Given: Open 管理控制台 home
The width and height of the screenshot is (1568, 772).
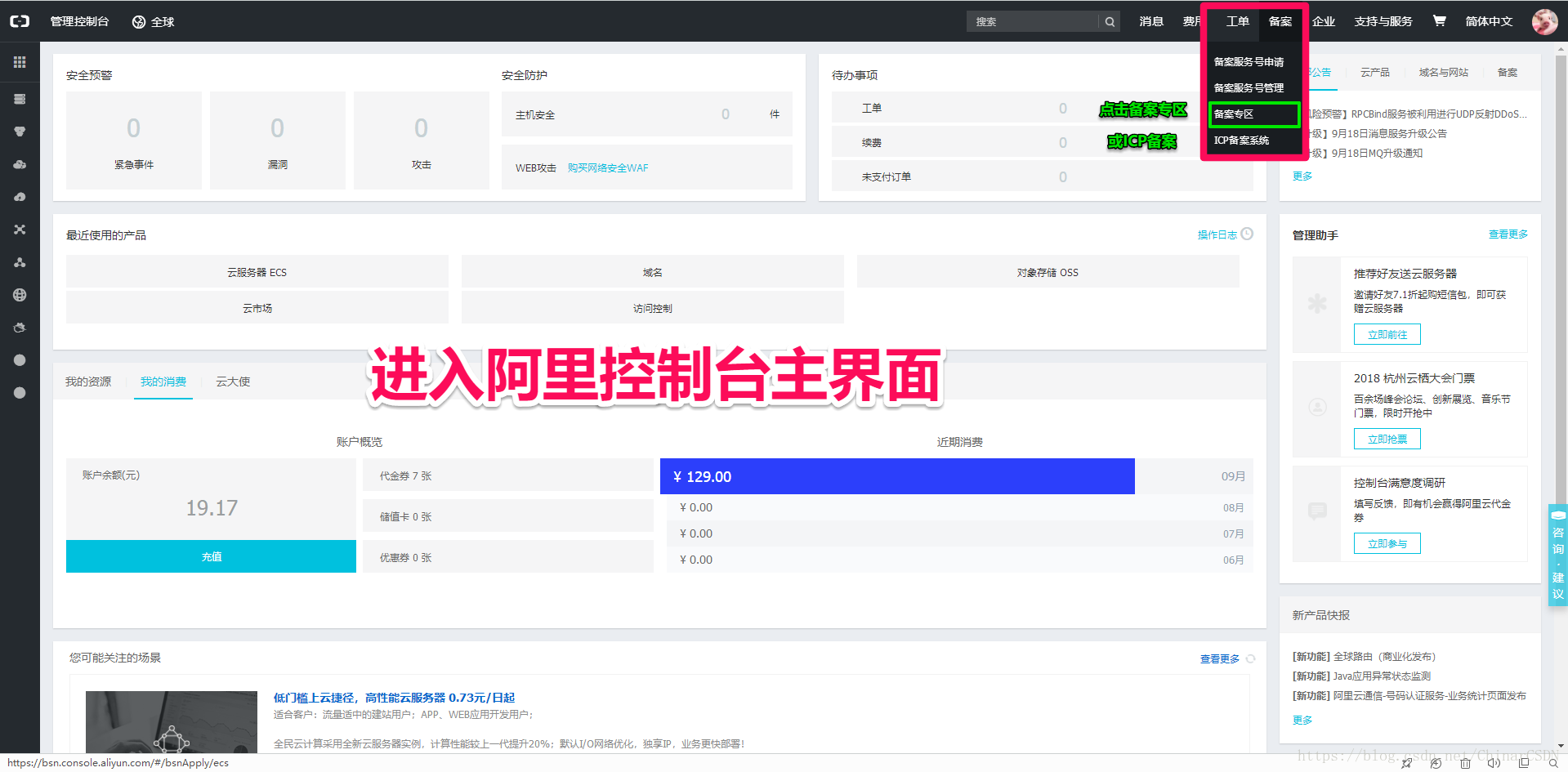Looking at the screenshot, I should pyautogui.click(x=79, y=21).
